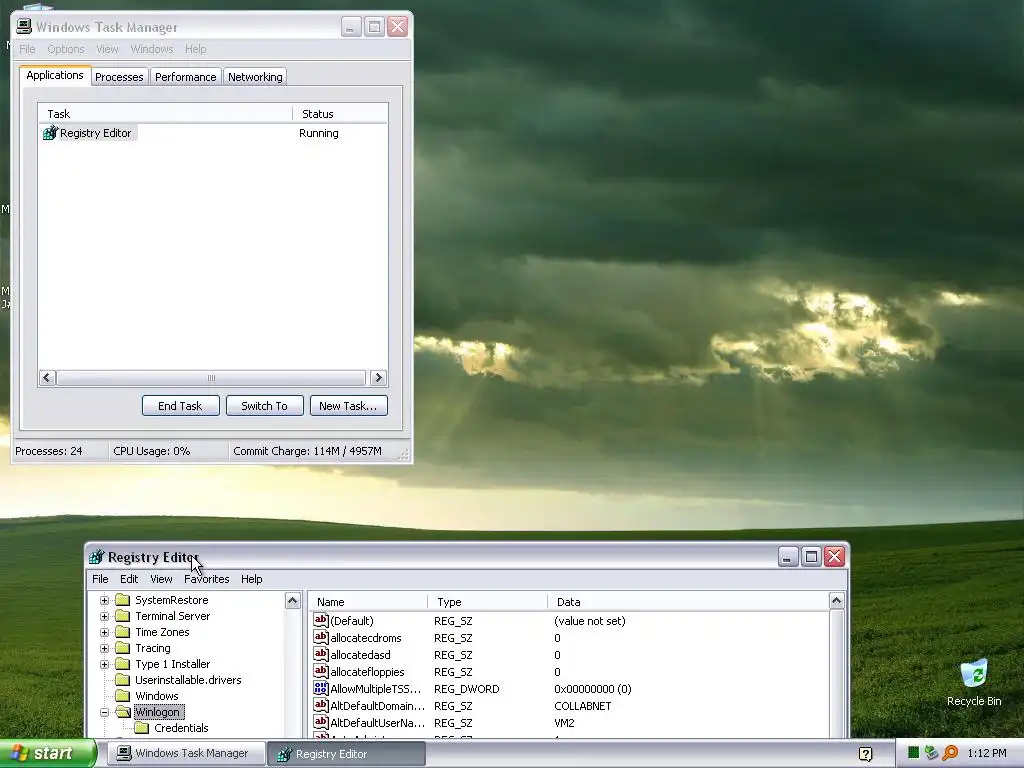
Task: Click the Registry Editor icon in task list
Action: [x=50, y=133]
